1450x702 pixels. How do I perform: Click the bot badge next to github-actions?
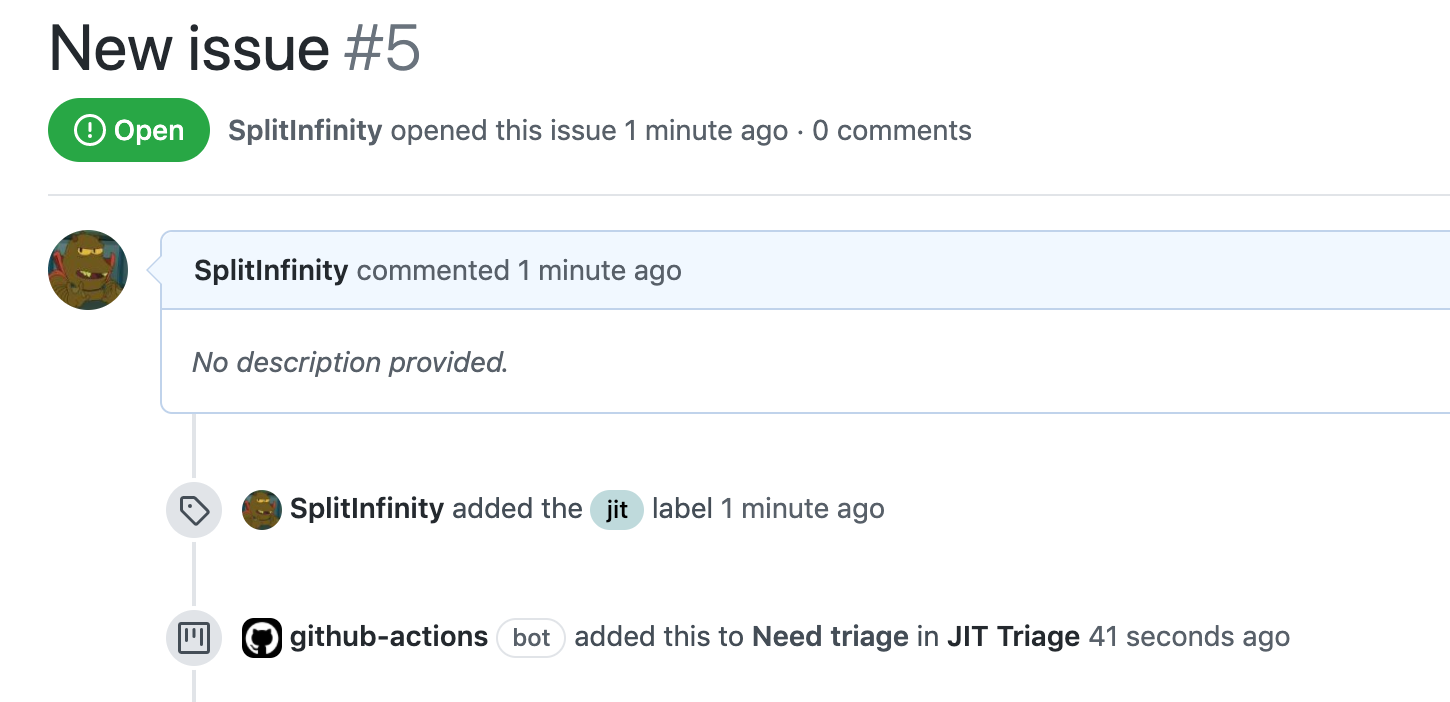(531, 637)
